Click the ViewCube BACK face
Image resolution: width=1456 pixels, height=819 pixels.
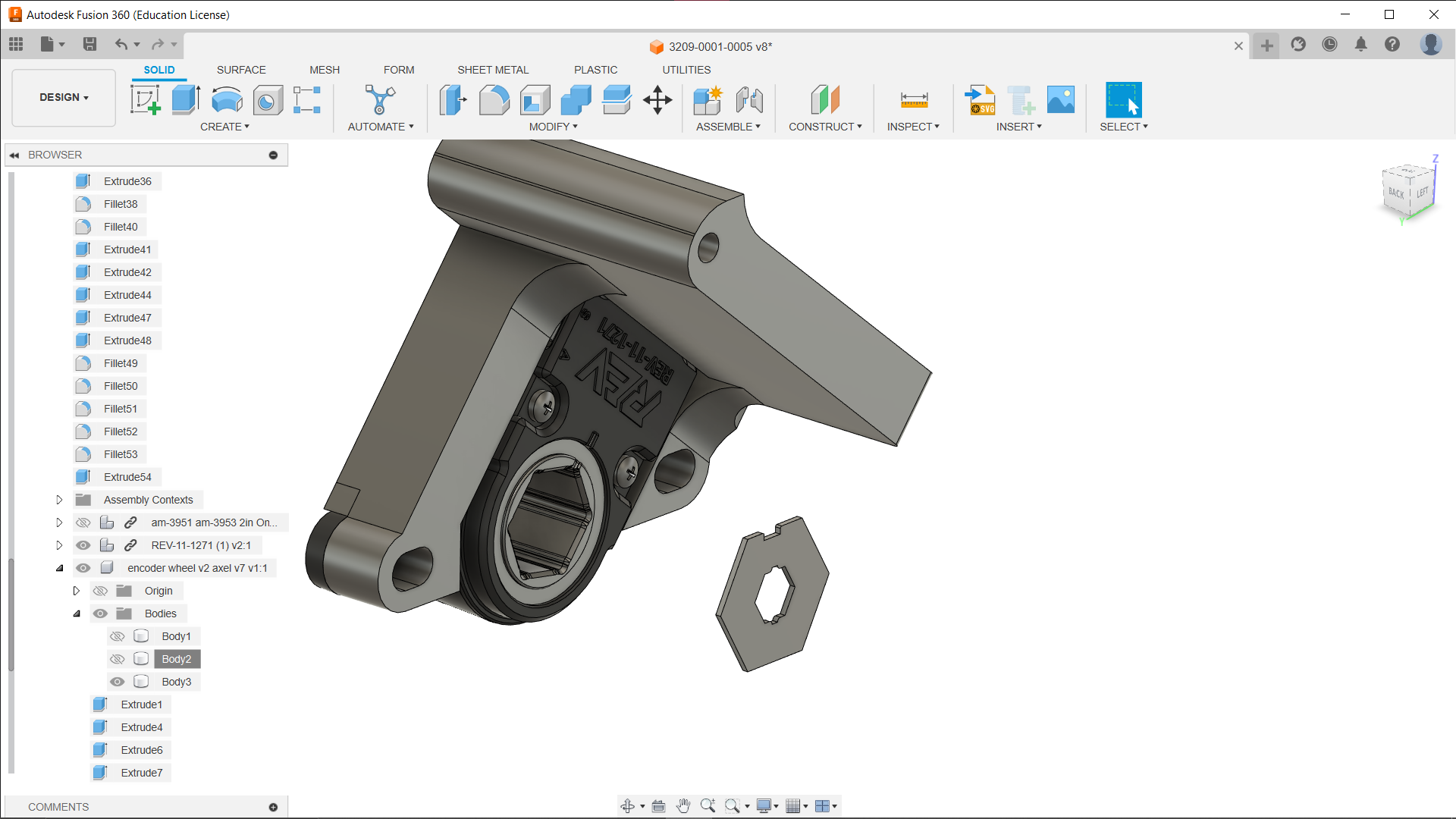pyautogui.click(x=1396, y=193)
